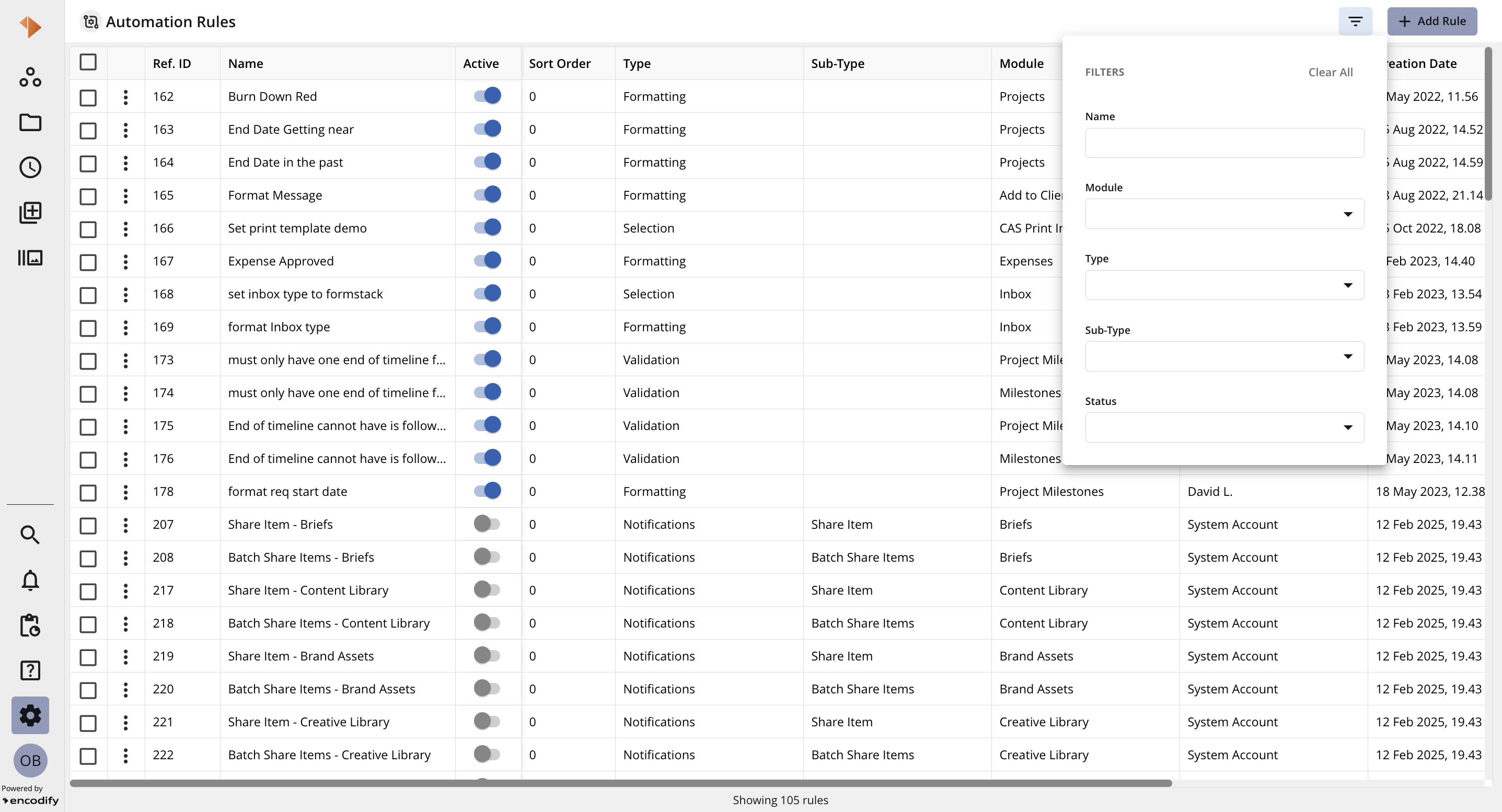1502x812 pixels.
Task: Open the image gallery sidebar icon
Action: coord(30,258)
